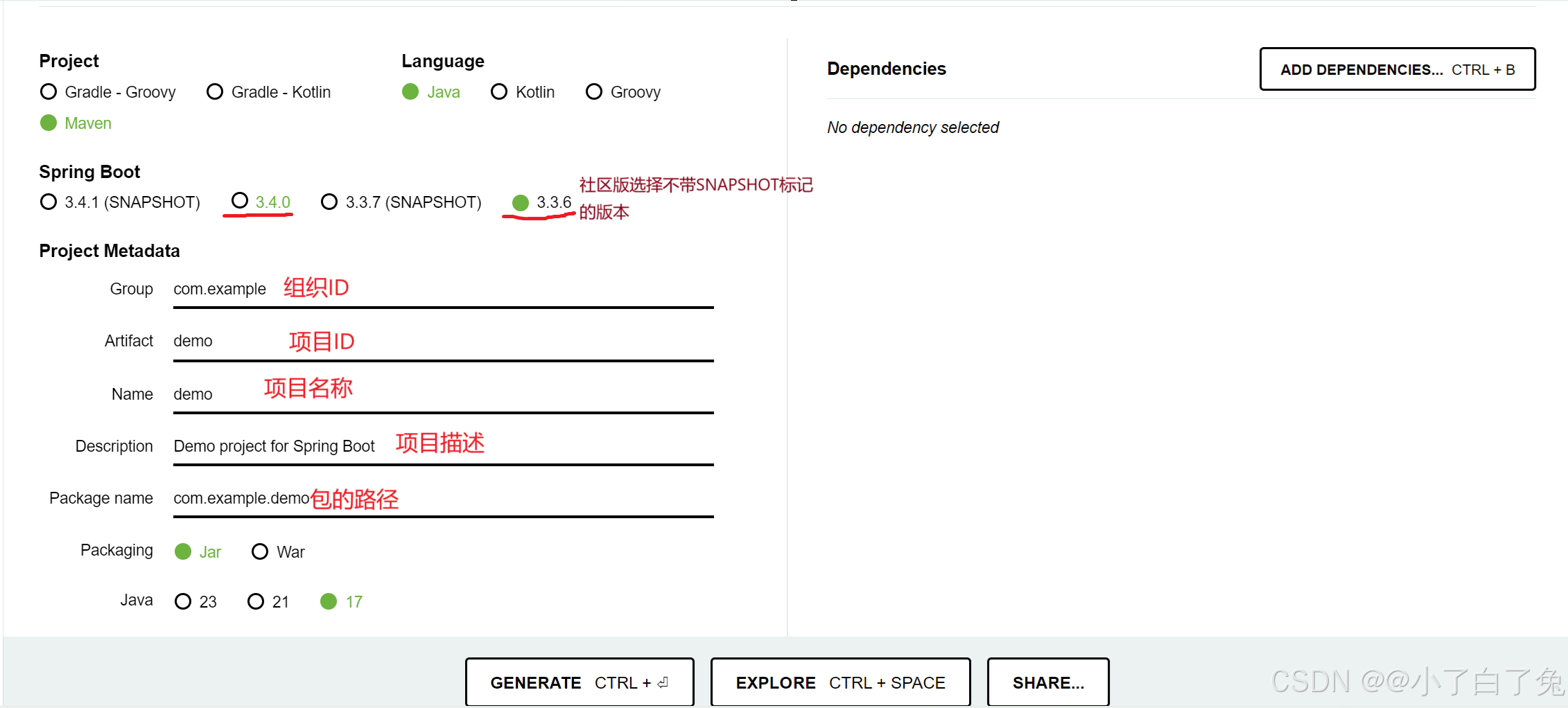
Task: Click the Spring Boot heading
Action: tap(89, 172)
